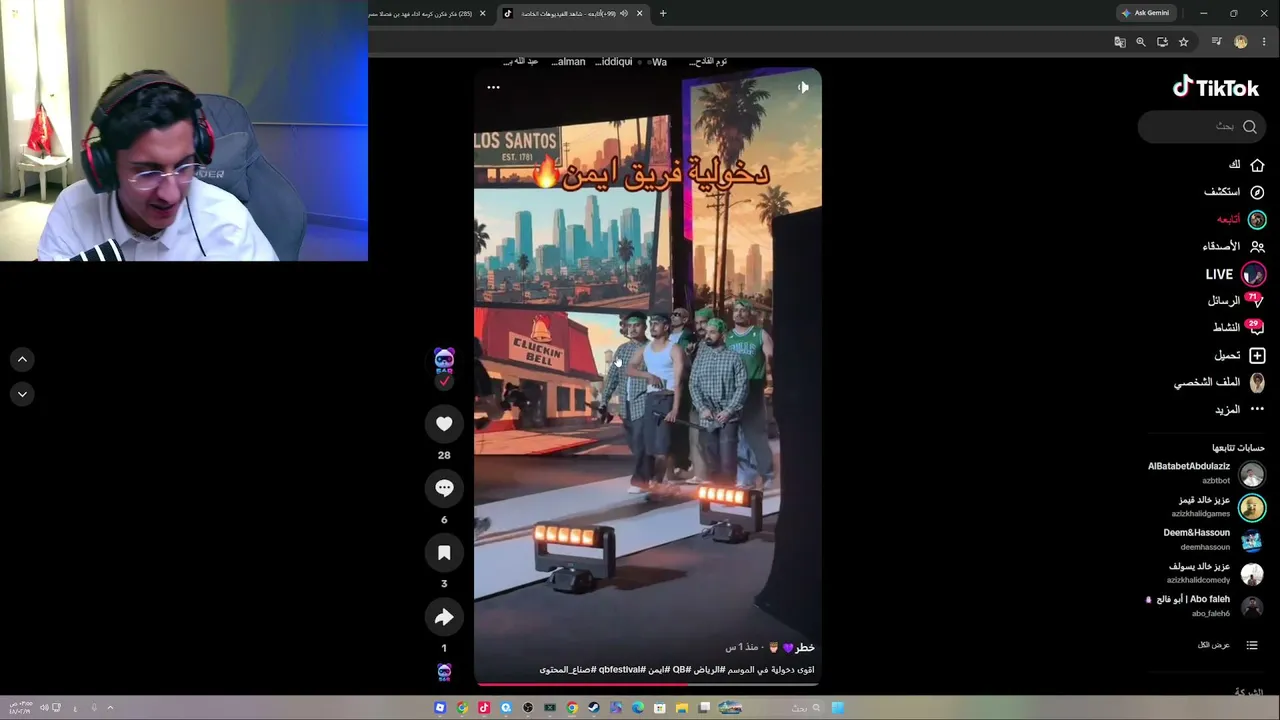
Task: Close the TikTok browser tab
Action: pos(640,14)
